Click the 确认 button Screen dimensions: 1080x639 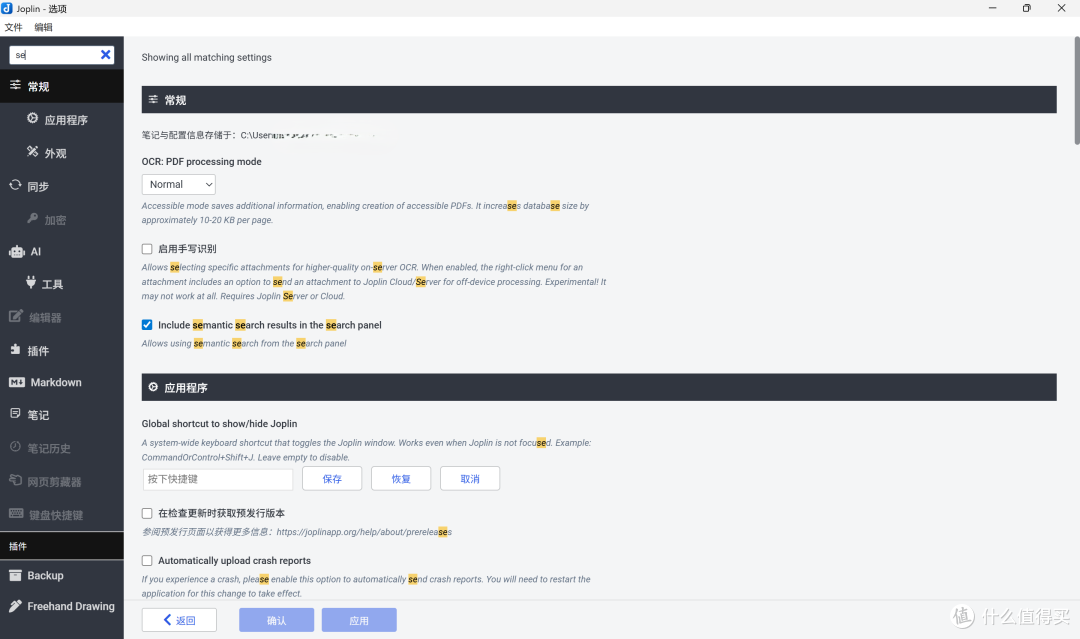276,620
